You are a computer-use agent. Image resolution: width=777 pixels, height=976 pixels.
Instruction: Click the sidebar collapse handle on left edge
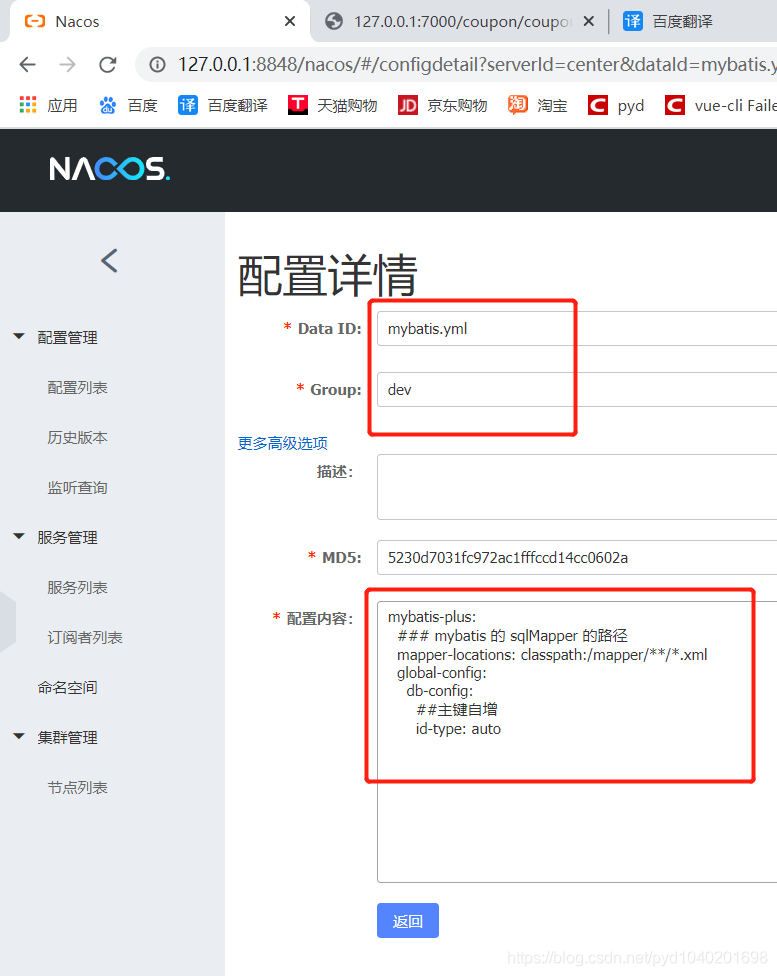coord(7,622)
